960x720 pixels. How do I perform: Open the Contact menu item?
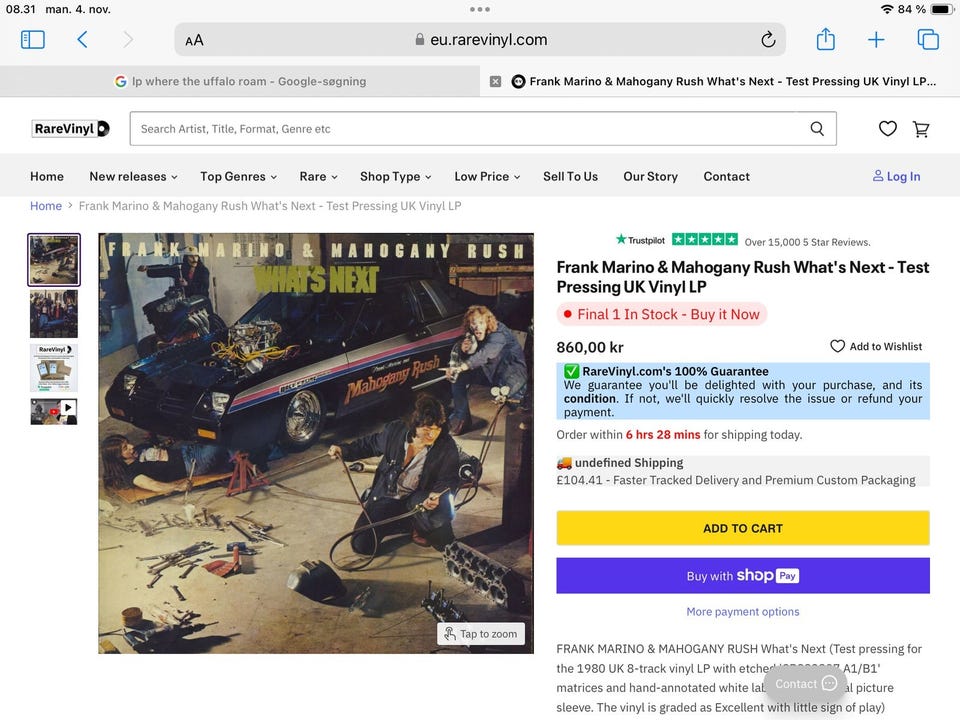click(726, 176)
